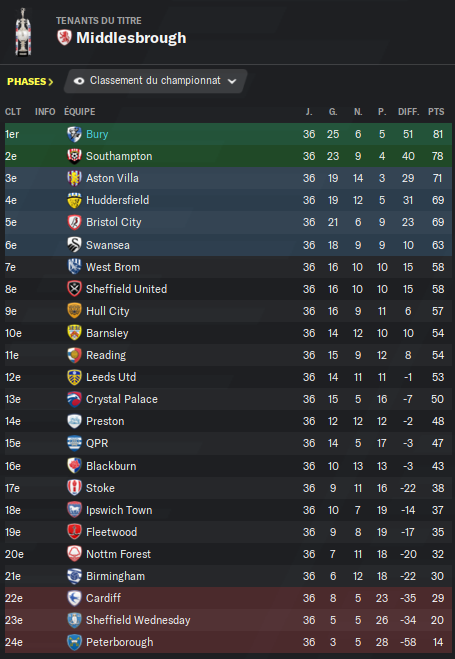455x659 pixels.
Task: Click the Huddersfield club badge
Action: pos(74,200)
